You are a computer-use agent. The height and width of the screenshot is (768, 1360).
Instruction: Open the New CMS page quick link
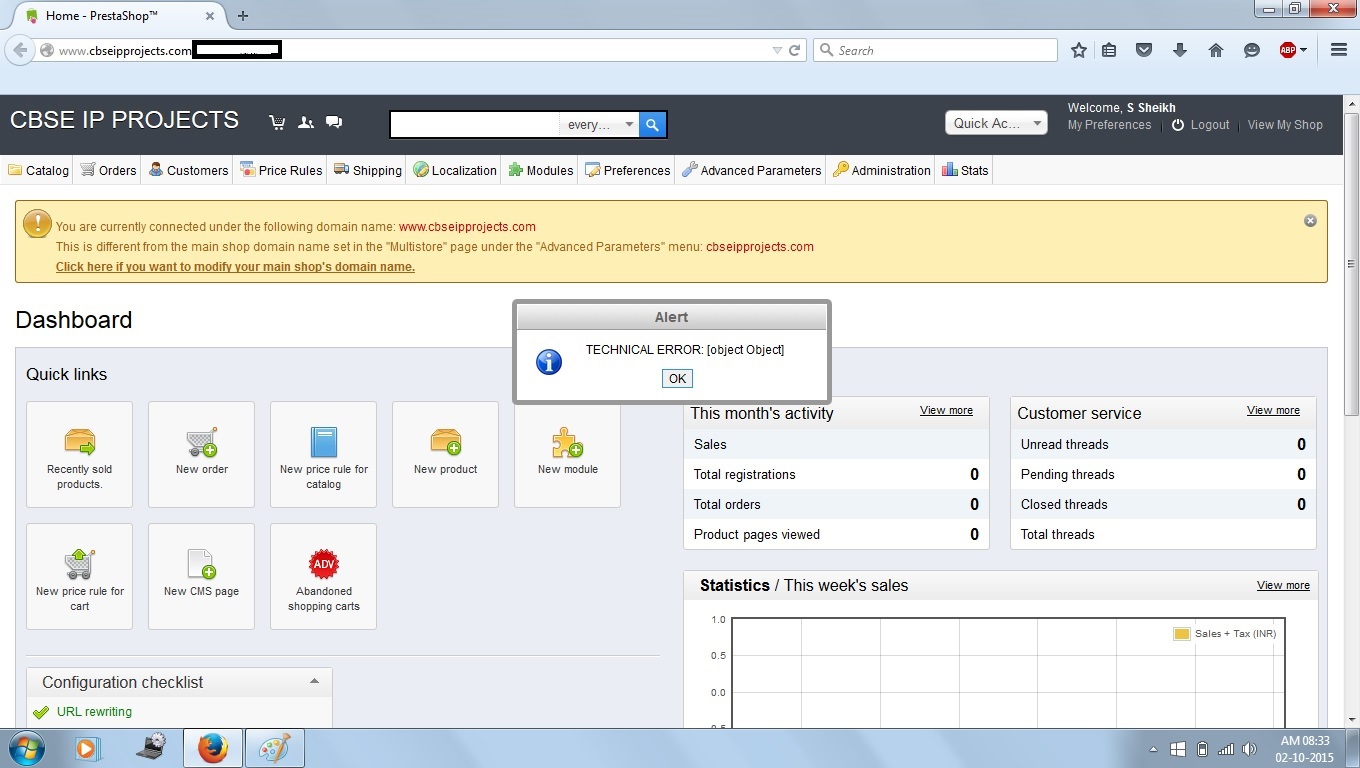coord(201,576)
